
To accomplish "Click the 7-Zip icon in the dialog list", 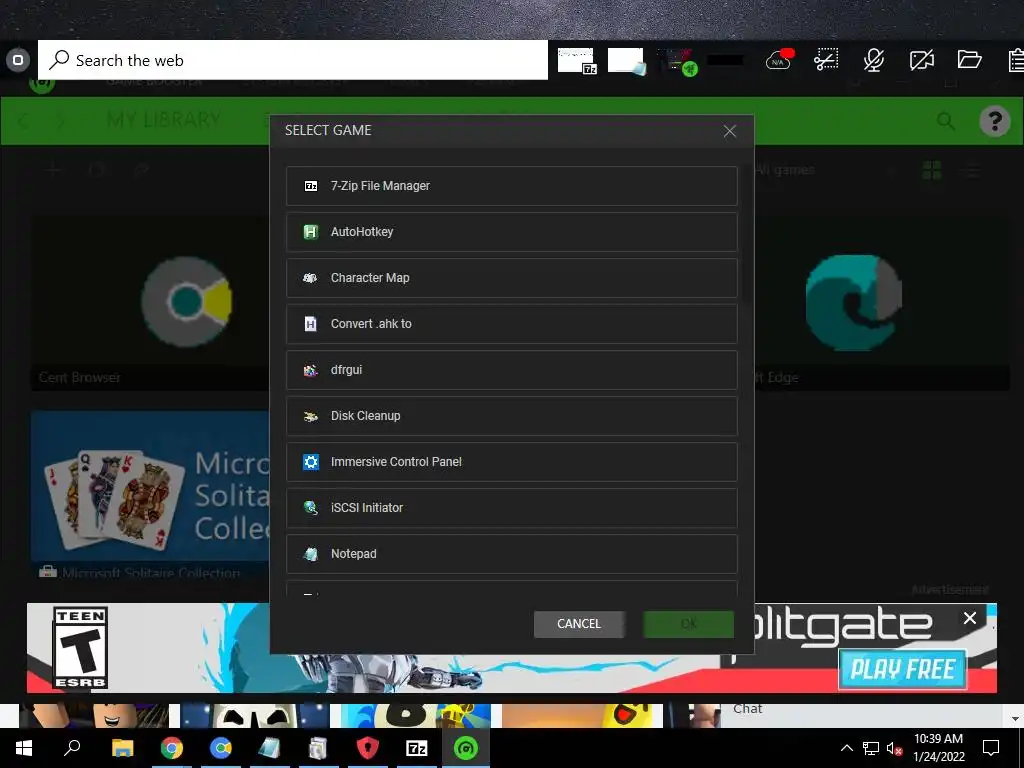I will 311,186.
